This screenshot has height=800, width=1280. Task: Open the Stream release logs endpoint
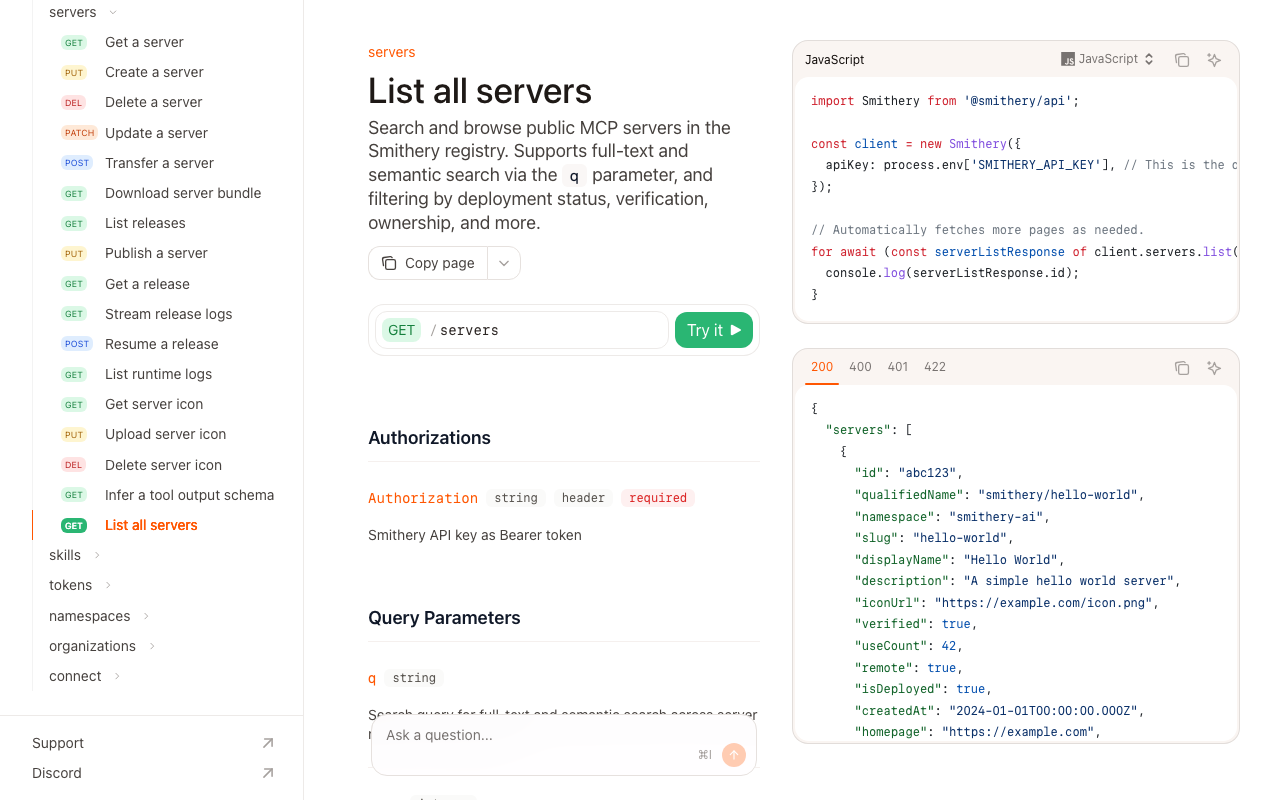167,314
